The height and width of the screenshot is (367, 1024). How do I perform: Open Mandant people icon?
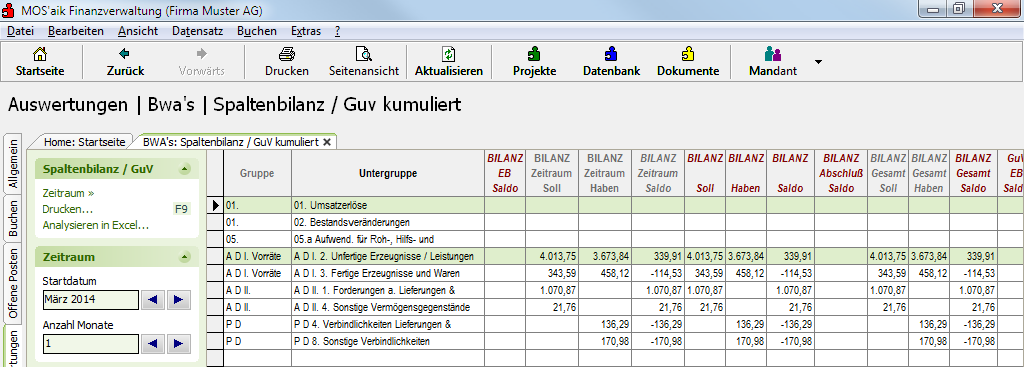pos(773,54)
